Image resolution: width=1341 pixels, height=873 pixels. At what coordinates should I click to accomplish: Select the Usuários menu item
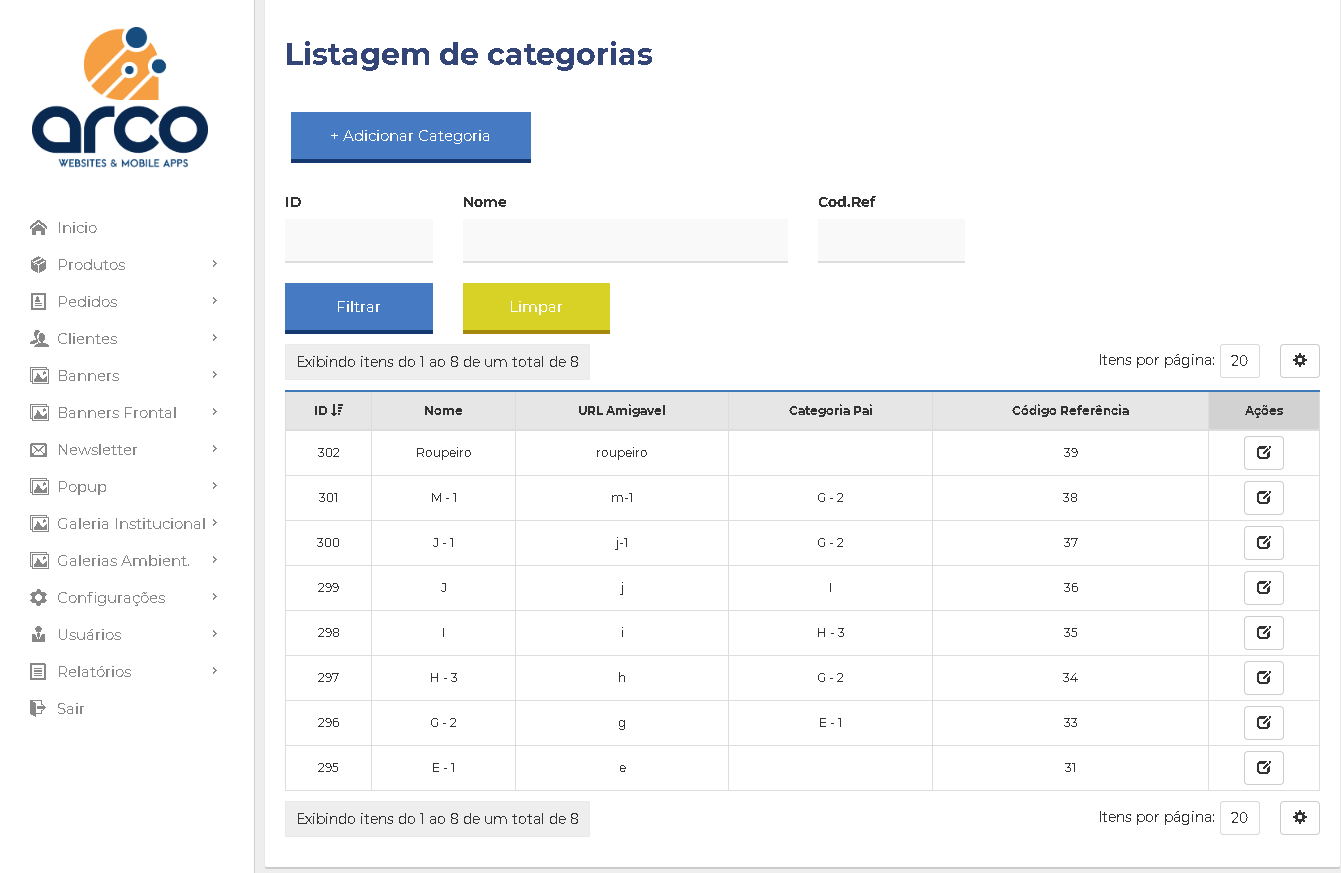(89, 635)
